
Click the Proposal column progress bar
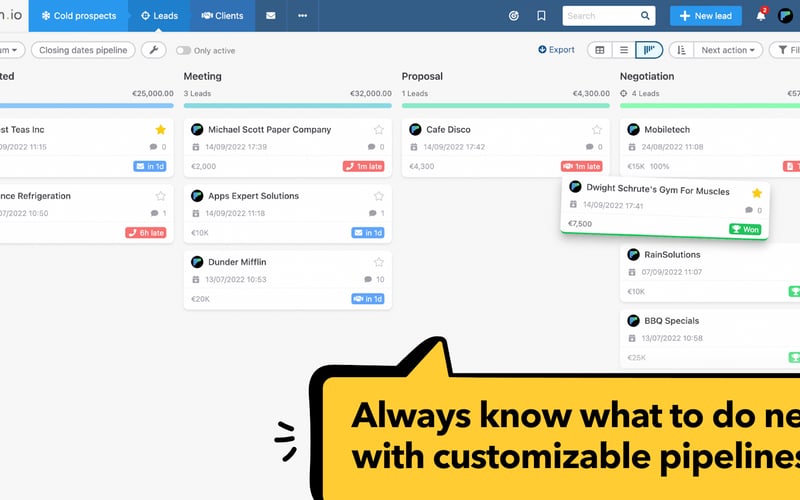coord(506,106)
